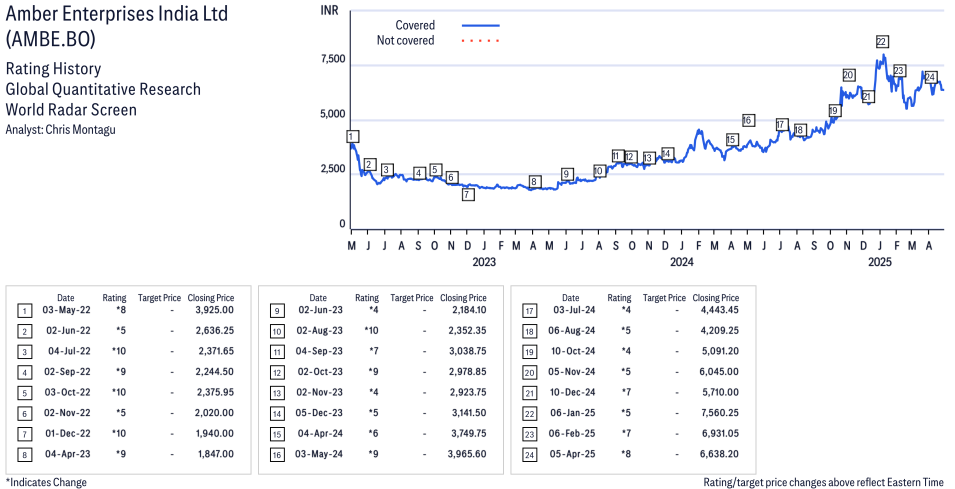Click closing price 2,923.75

click(x=468, y=393)
